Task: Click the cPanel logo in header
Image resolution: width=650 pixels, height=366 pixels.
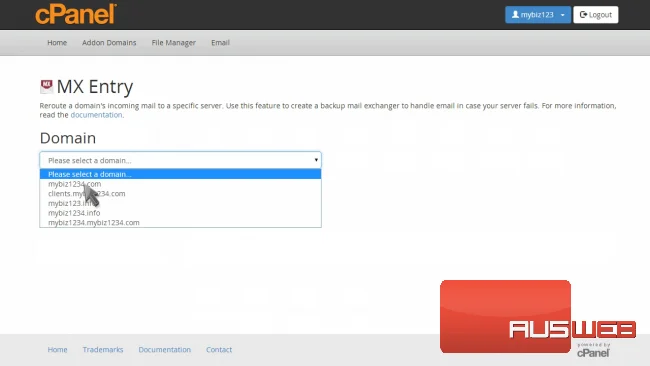Action: [76, 14]
